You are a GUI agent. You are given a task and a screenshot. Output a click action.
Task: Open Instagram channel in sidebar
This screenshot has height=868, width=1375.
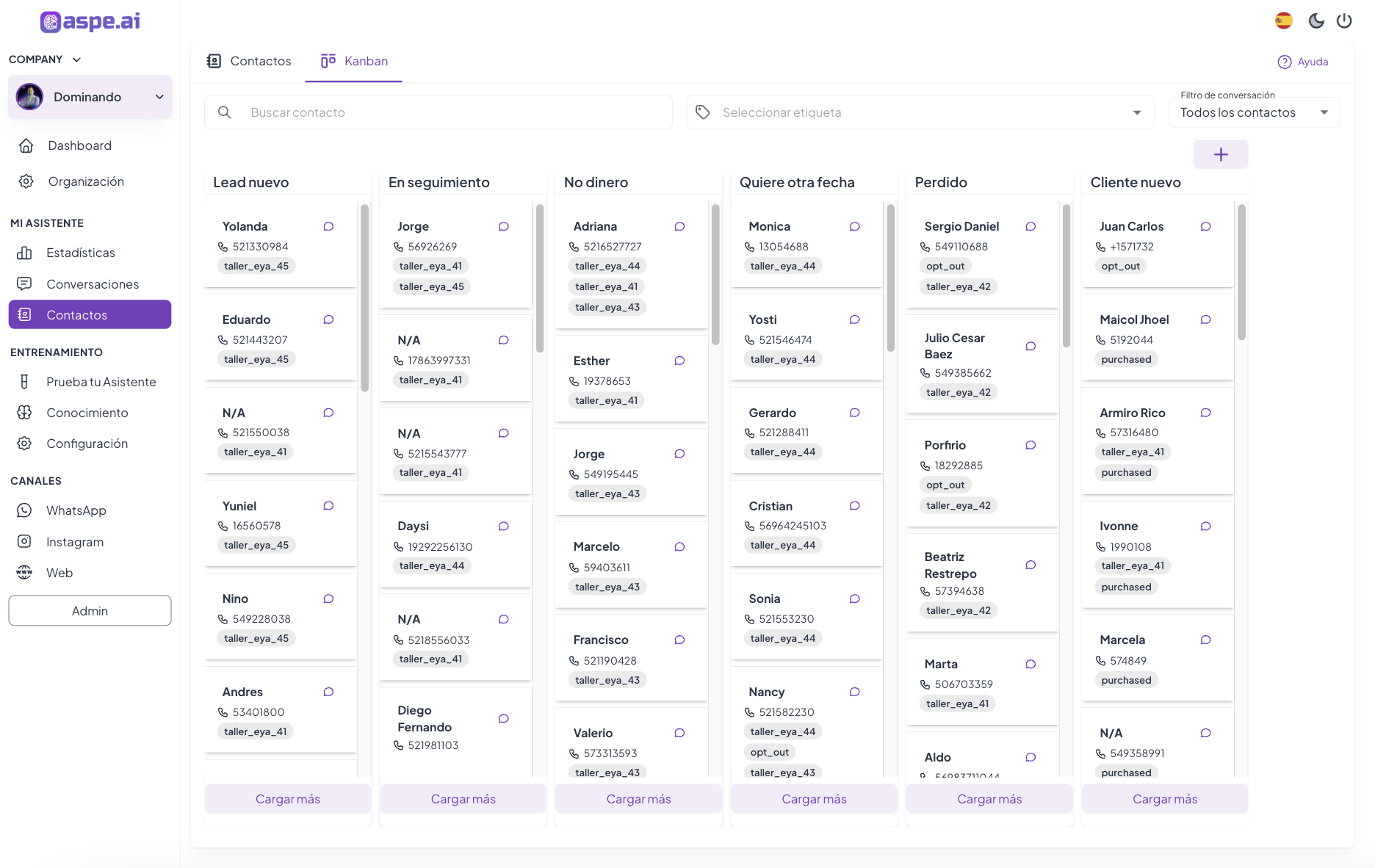[74, 542]
